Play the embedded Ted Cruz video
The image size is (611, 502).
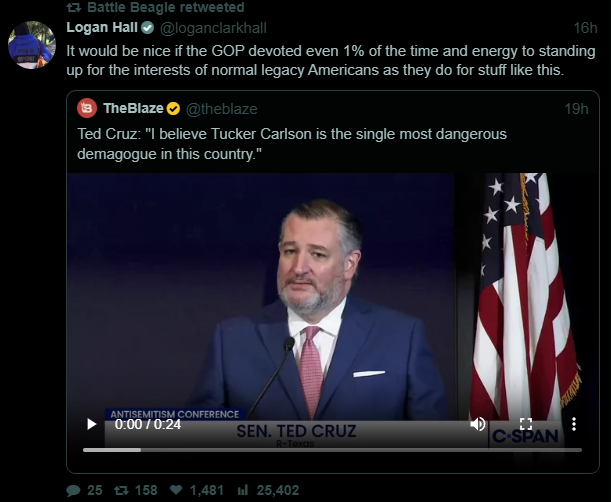92,424
